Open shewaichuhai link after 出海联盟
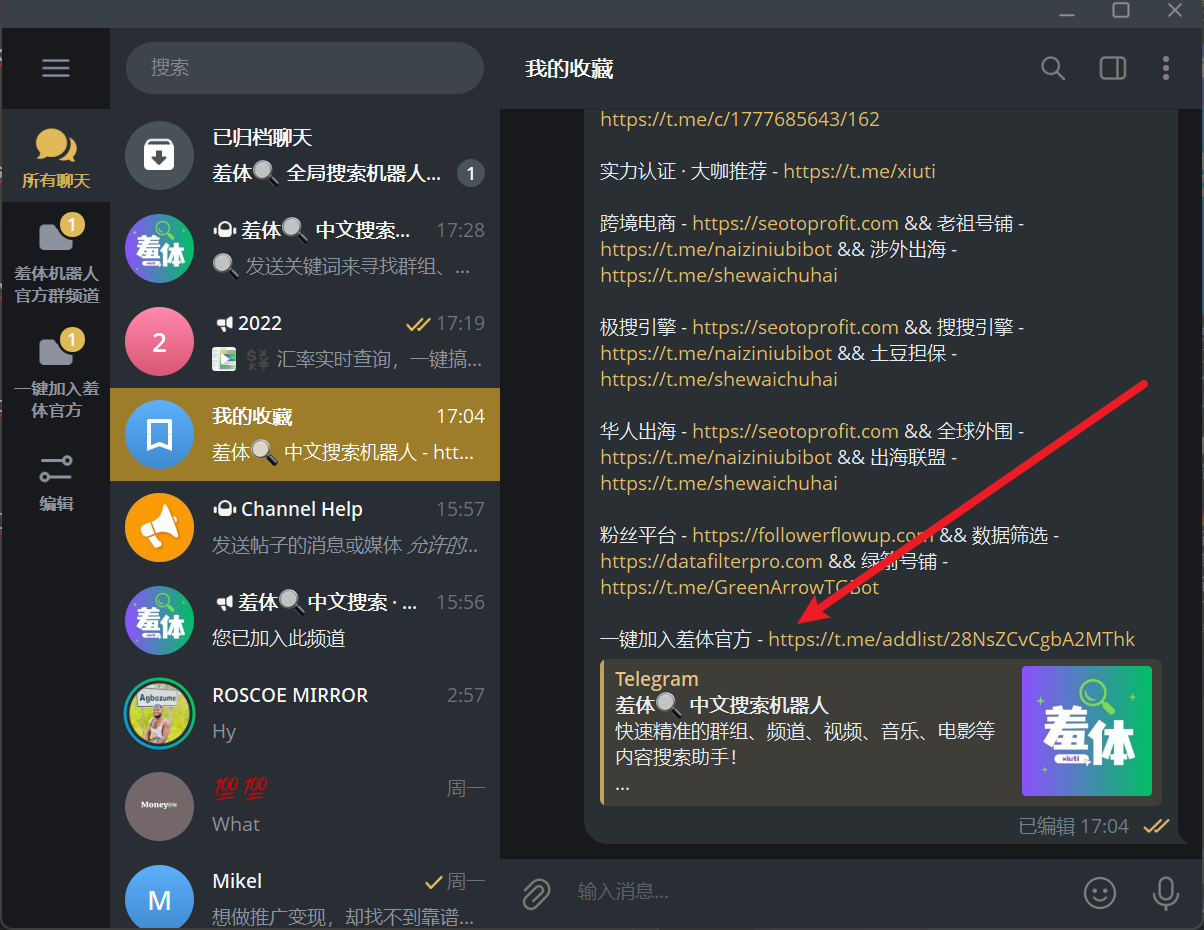This screenshot has width=1204, height=930. (x=719, y=483)
